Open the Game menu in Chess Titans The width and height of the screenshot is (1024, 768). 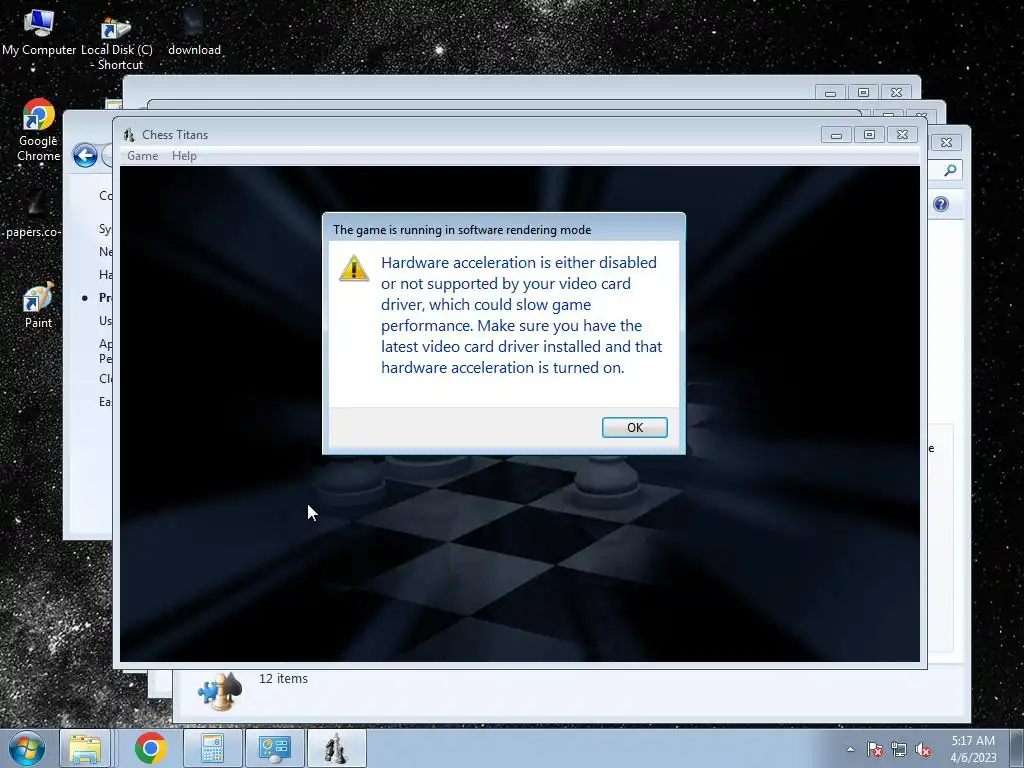[x=142, y=156]
